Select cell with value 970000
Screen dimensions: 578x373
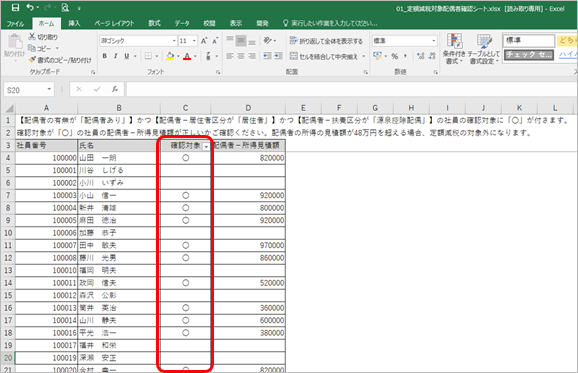(248, 245)
